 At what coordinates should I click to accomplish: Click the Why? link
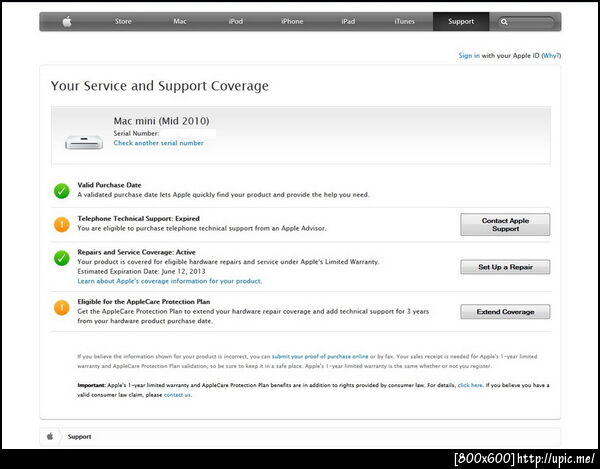click(x=551, y=55)
